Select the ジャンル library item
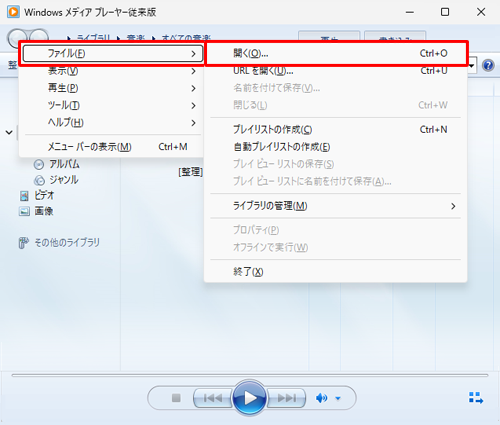The image size is (500, 425). click(x=64, y=180)
